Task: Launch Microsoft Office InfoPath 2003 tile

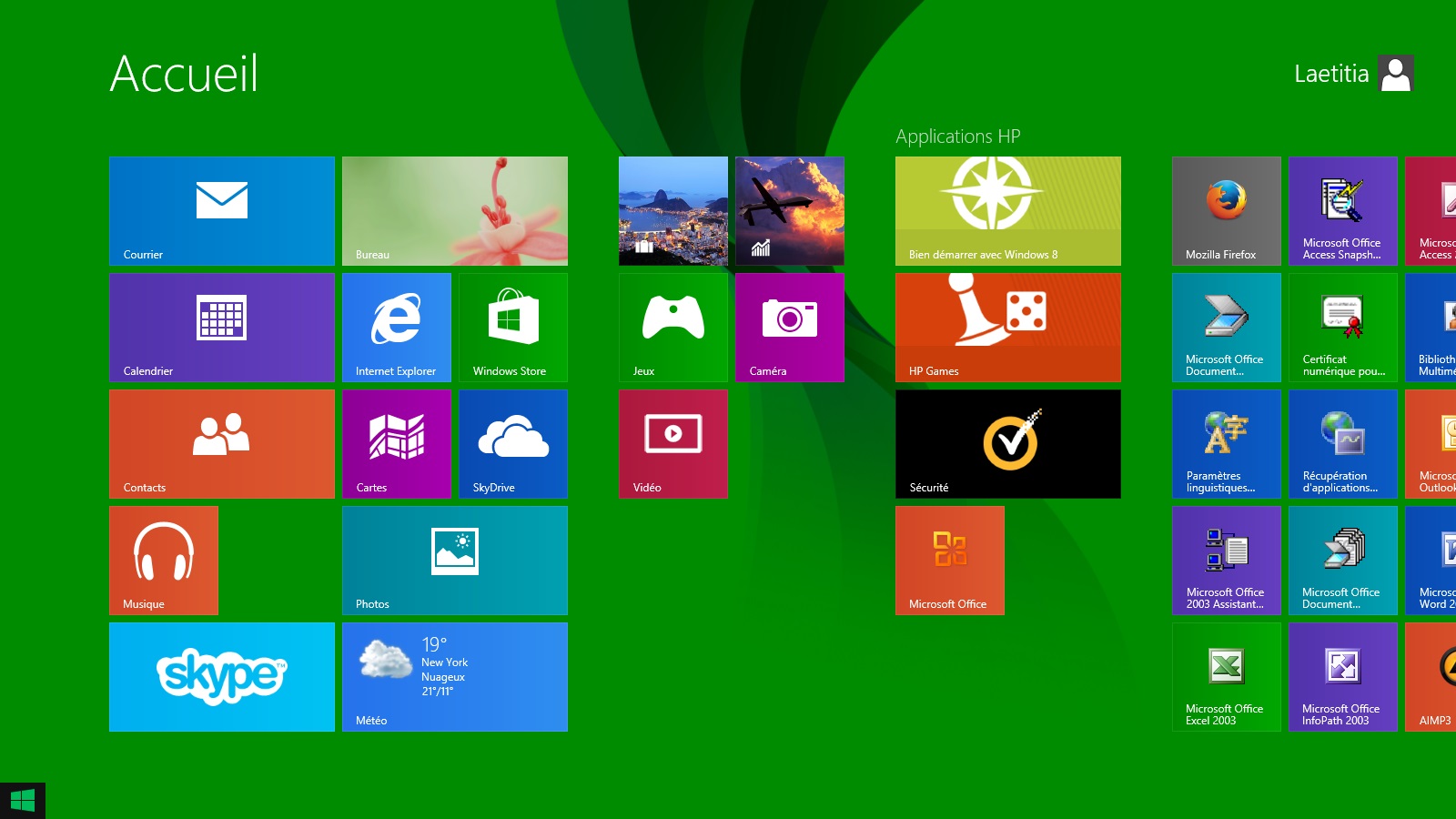Action: 1343,677
